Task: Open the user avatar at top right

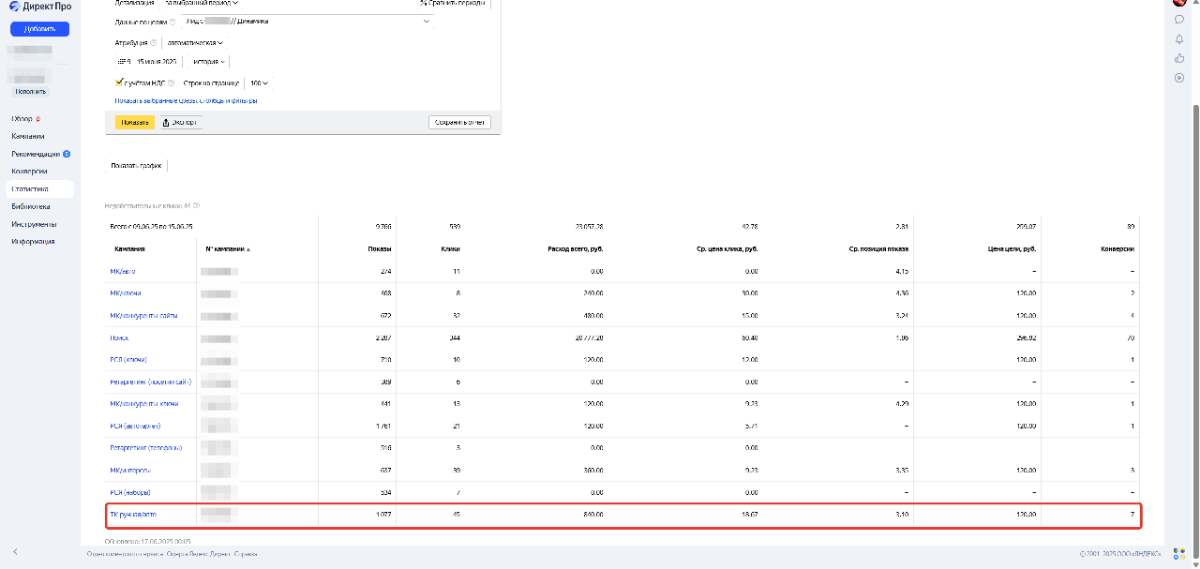Action: pyautogui.click(x=1179, y=2)
